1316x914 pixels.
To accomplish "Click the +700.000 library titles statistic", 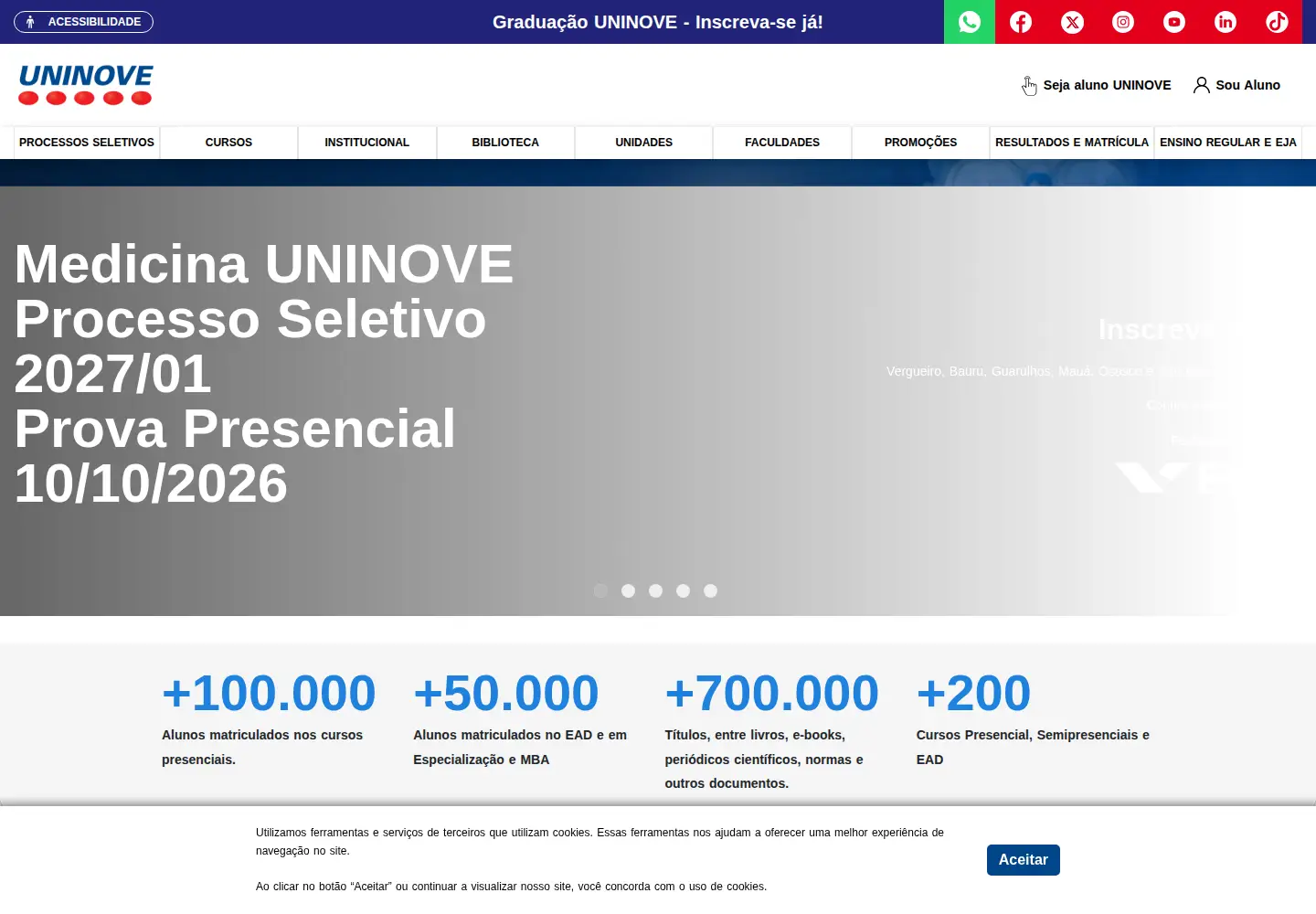I will coord(772,693).
